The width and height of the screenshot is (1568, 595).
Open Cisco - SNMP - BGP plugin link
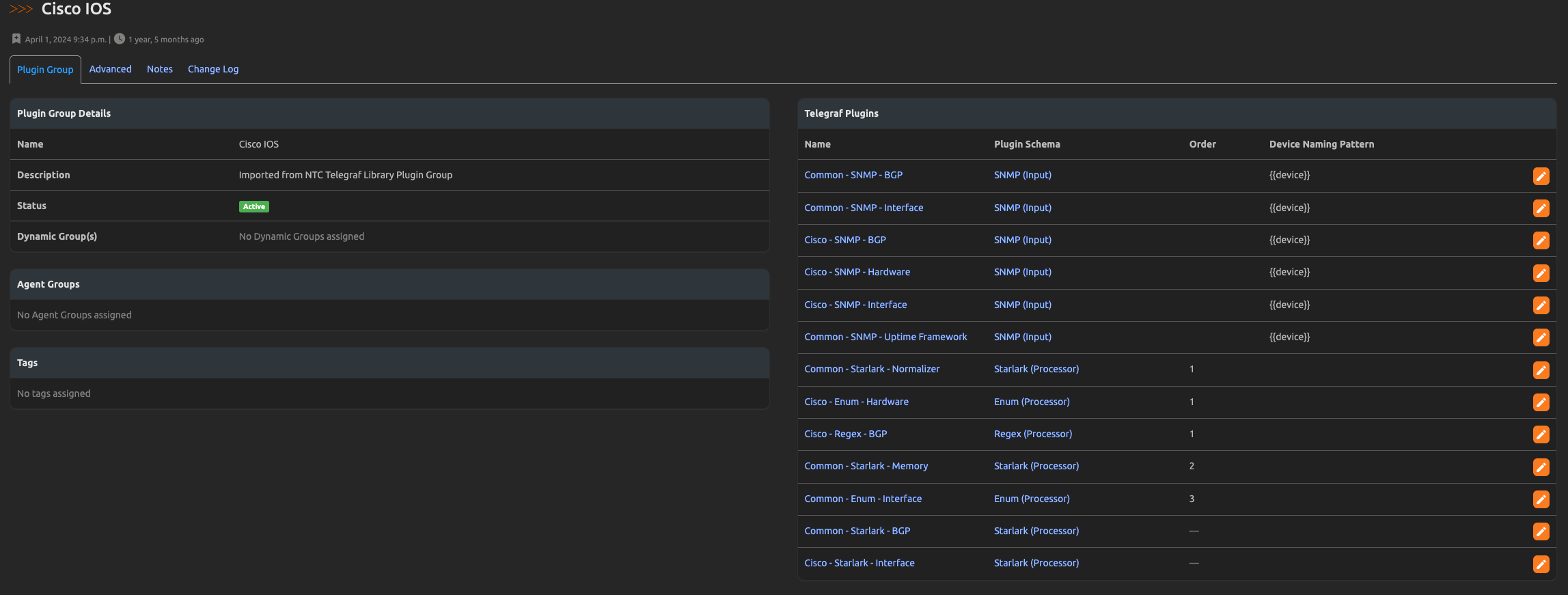click(844, 240)
